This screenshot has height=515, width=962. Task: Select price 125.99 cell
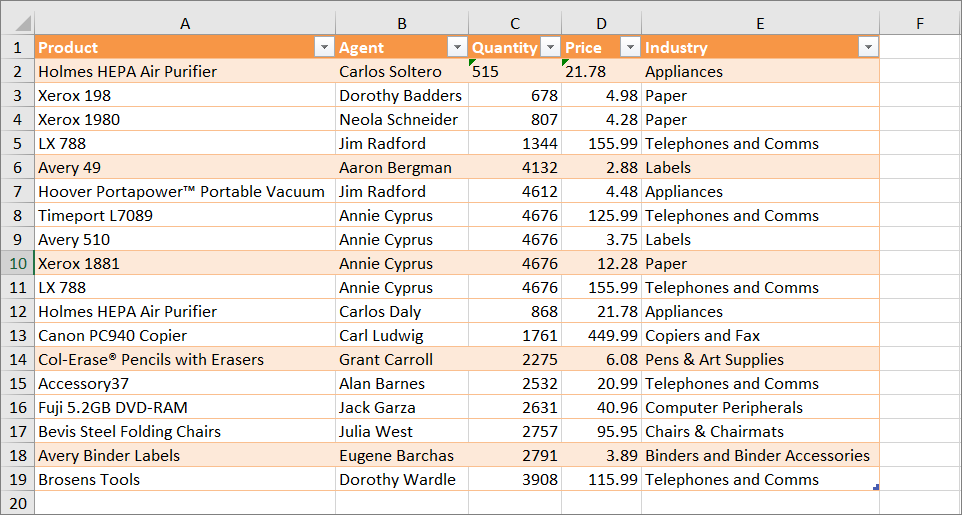coord(601,215)
